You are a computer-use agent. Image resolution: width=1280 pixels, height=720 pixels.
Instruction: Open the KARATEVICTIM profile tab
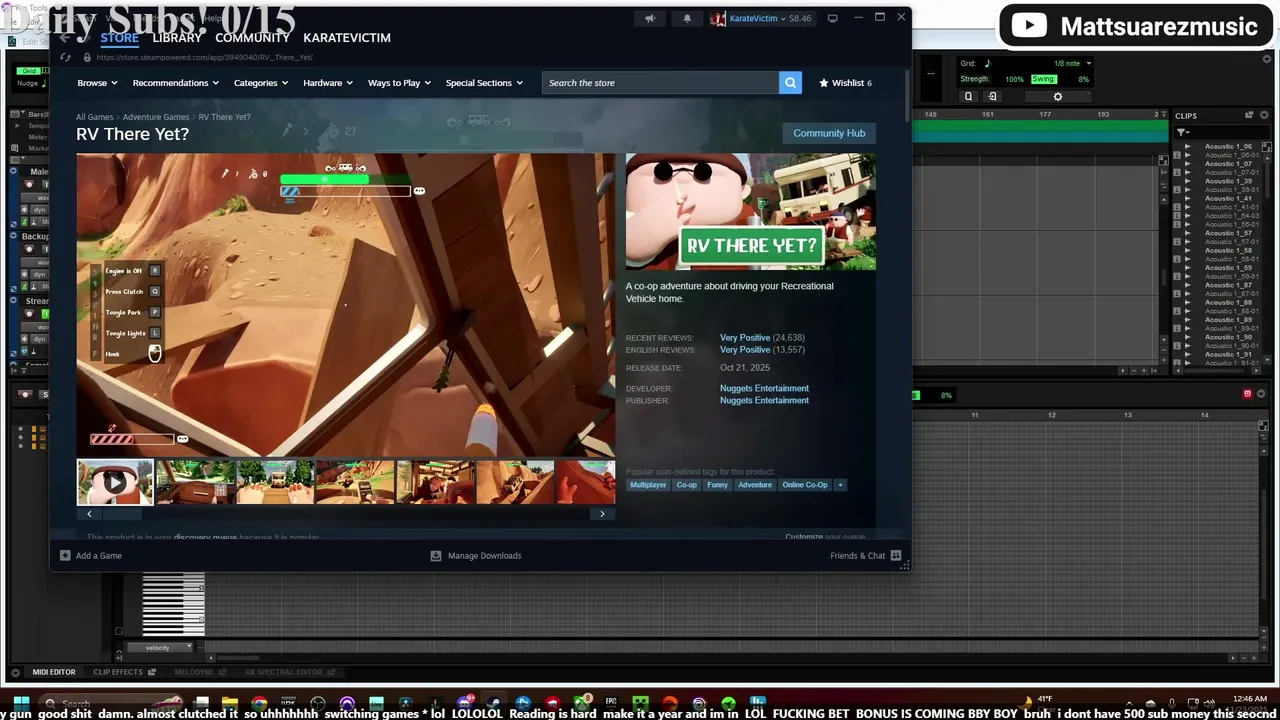click(347, 38)
